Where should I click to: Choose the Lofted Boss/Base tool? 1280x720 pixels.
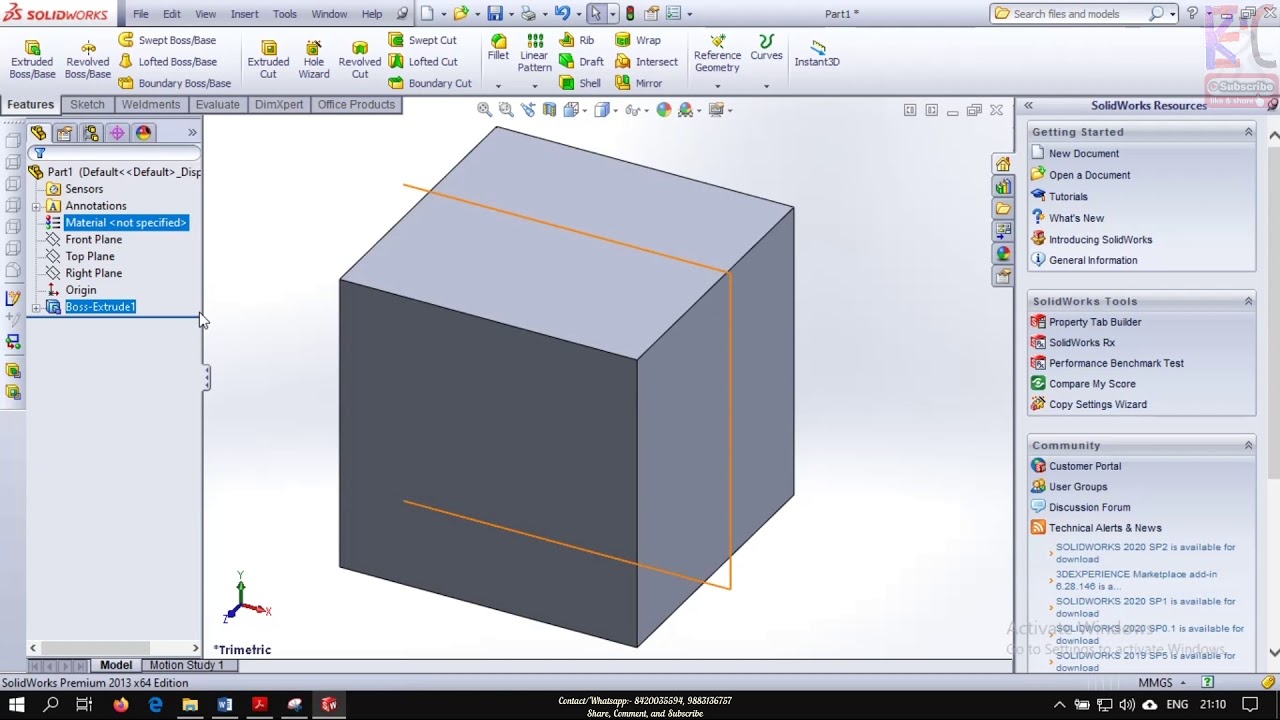point(167,62)
